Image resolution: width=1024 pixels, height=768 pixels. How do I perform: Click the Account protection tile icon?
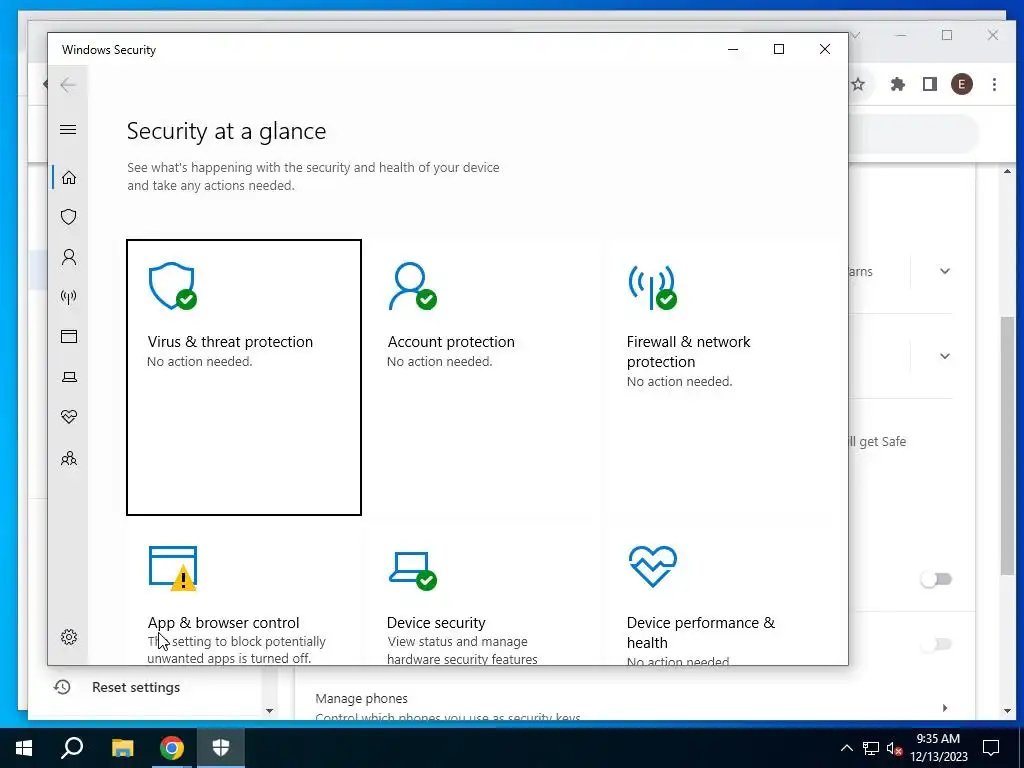[412, 286]
